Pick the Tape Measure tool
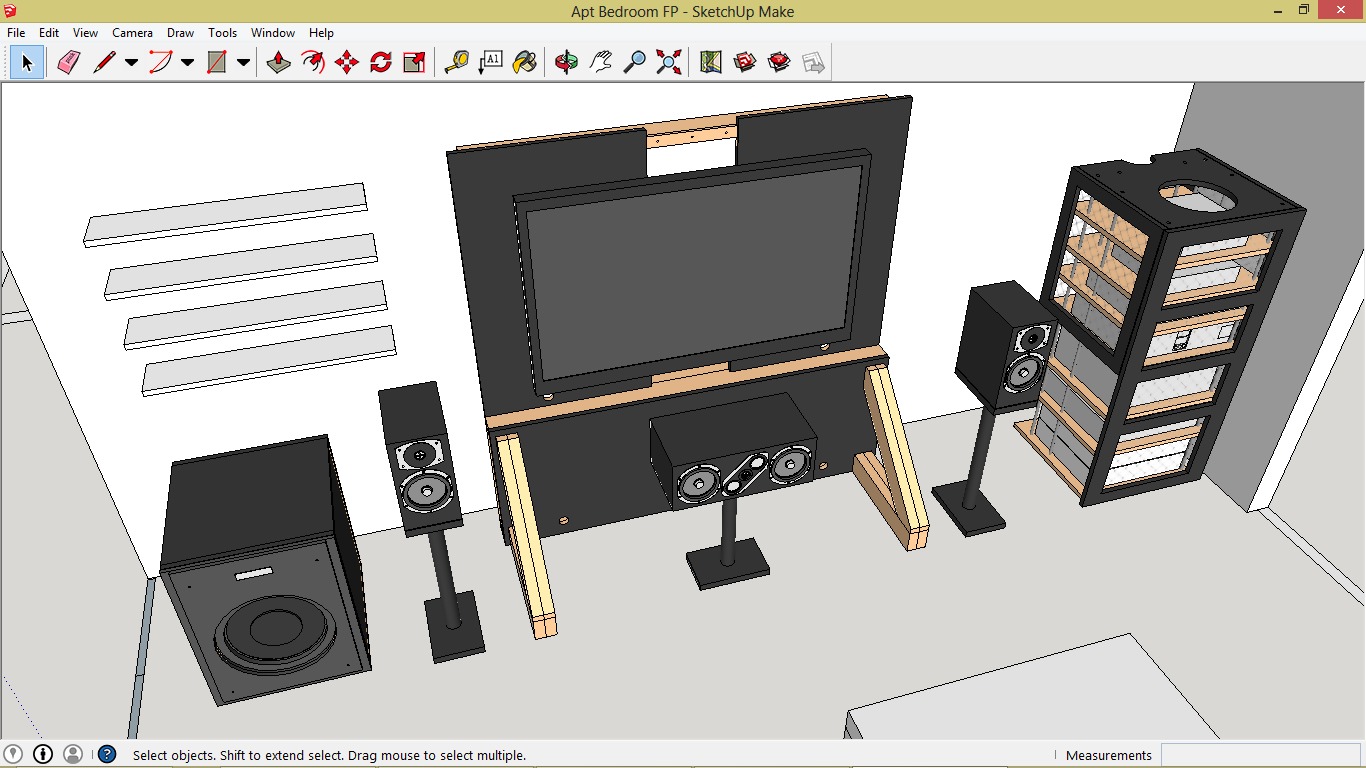 456,63
